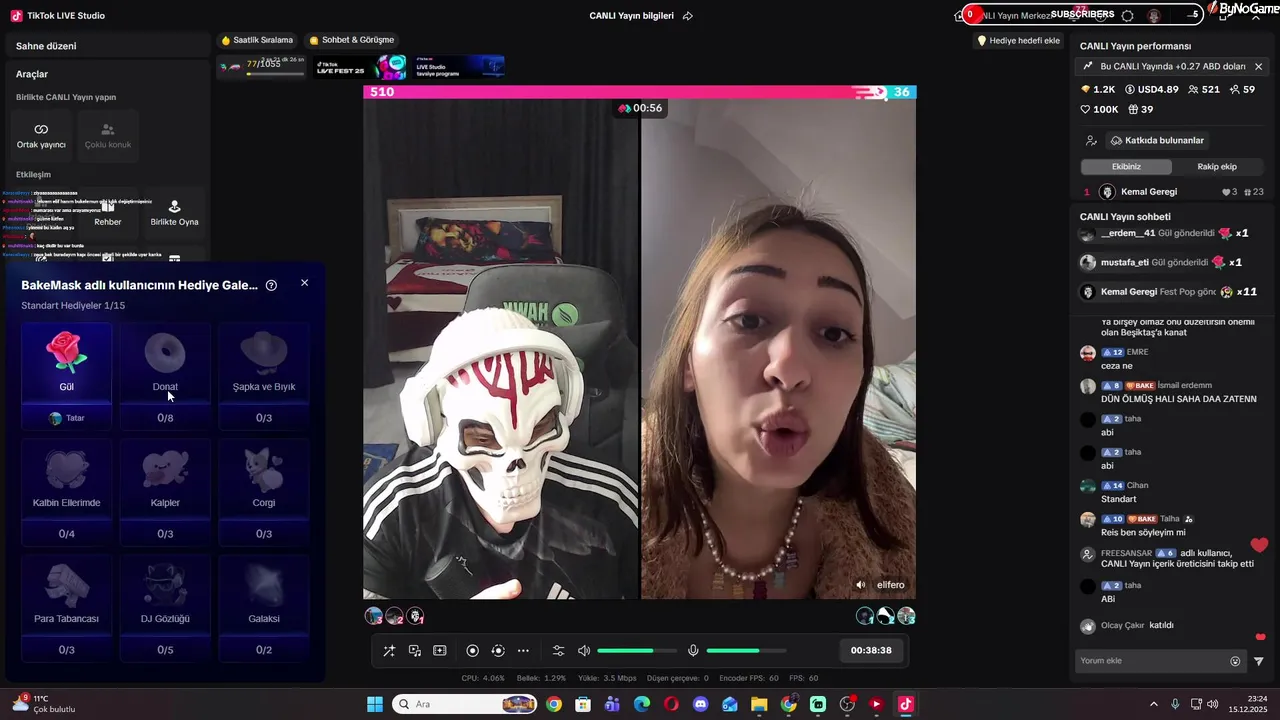Open chat filter icon near comment box
The height and width of the screenshot is (720, 1280).
(1259, 661)
